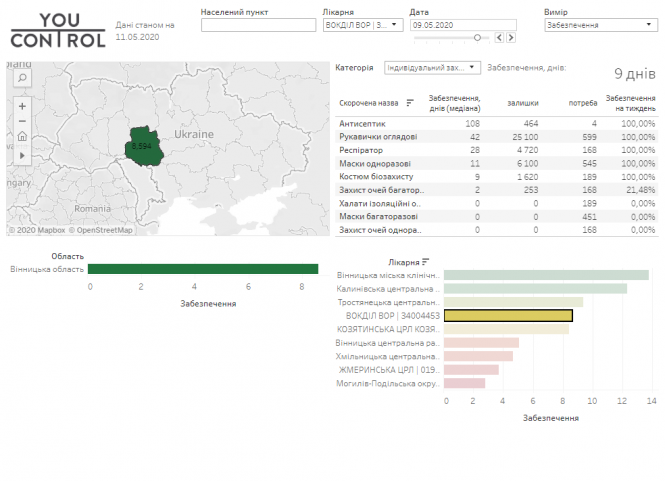Open the Вимір dropdown

coord(601,25)
